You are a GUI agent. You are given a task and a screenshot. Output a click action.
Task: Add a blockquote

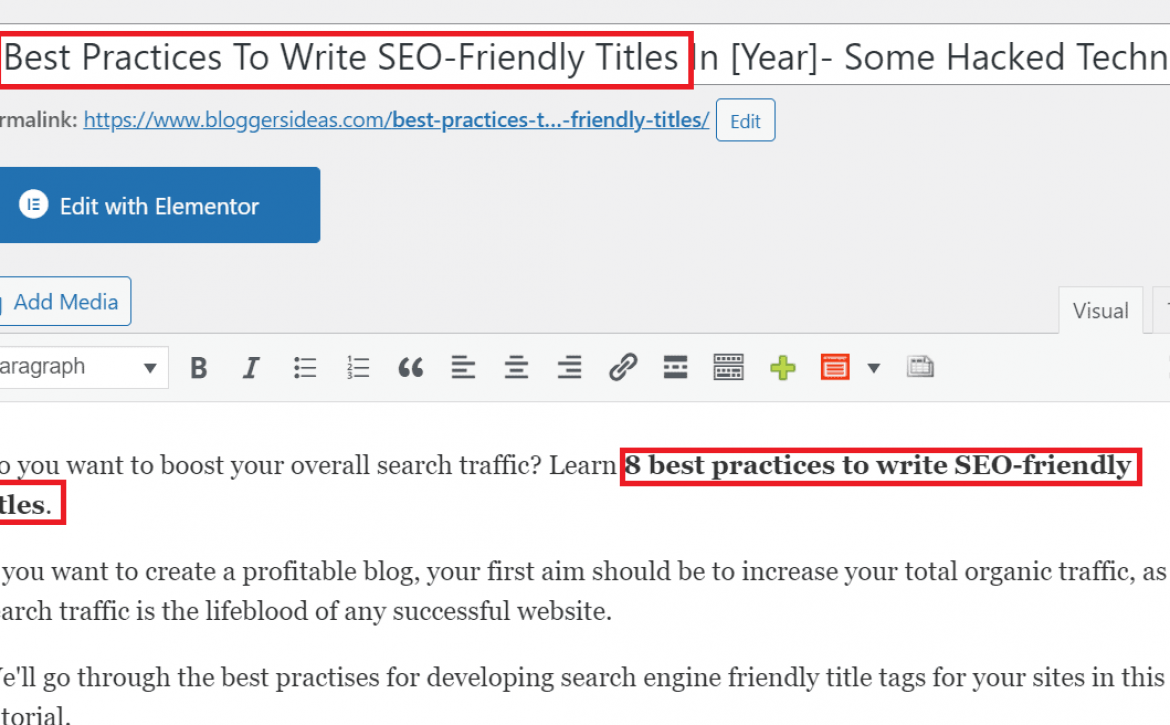tap(410, 368)
